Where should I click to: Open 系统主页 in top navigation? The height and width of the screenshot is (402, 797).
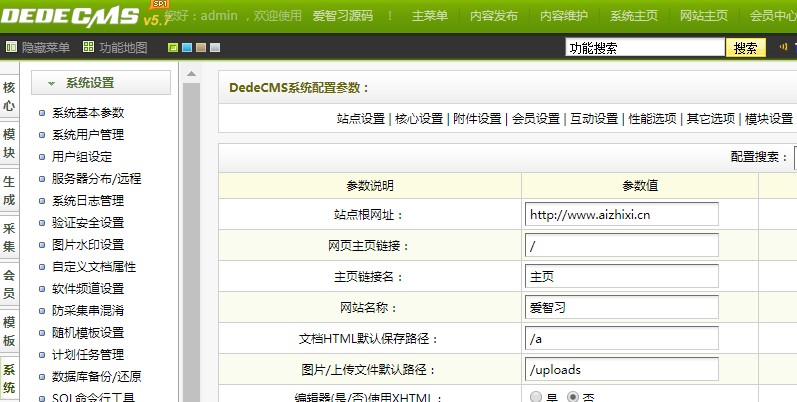pos(634,16)
